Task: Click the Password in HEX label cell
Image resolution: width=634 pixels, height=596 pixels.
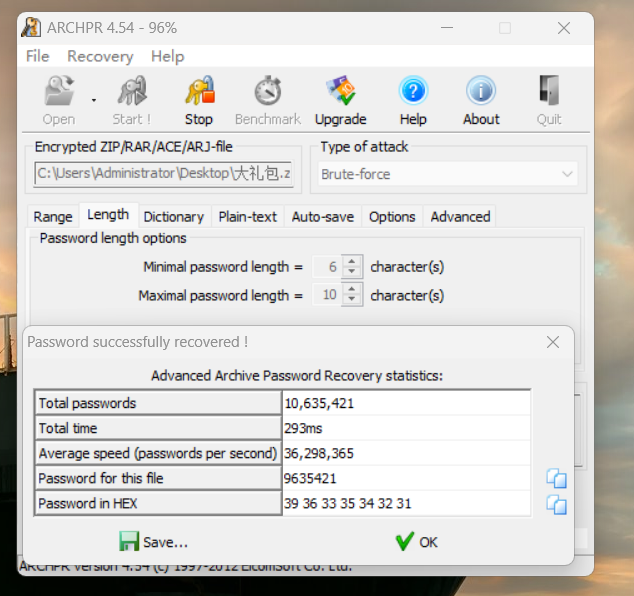Action: tap(158, 503)
